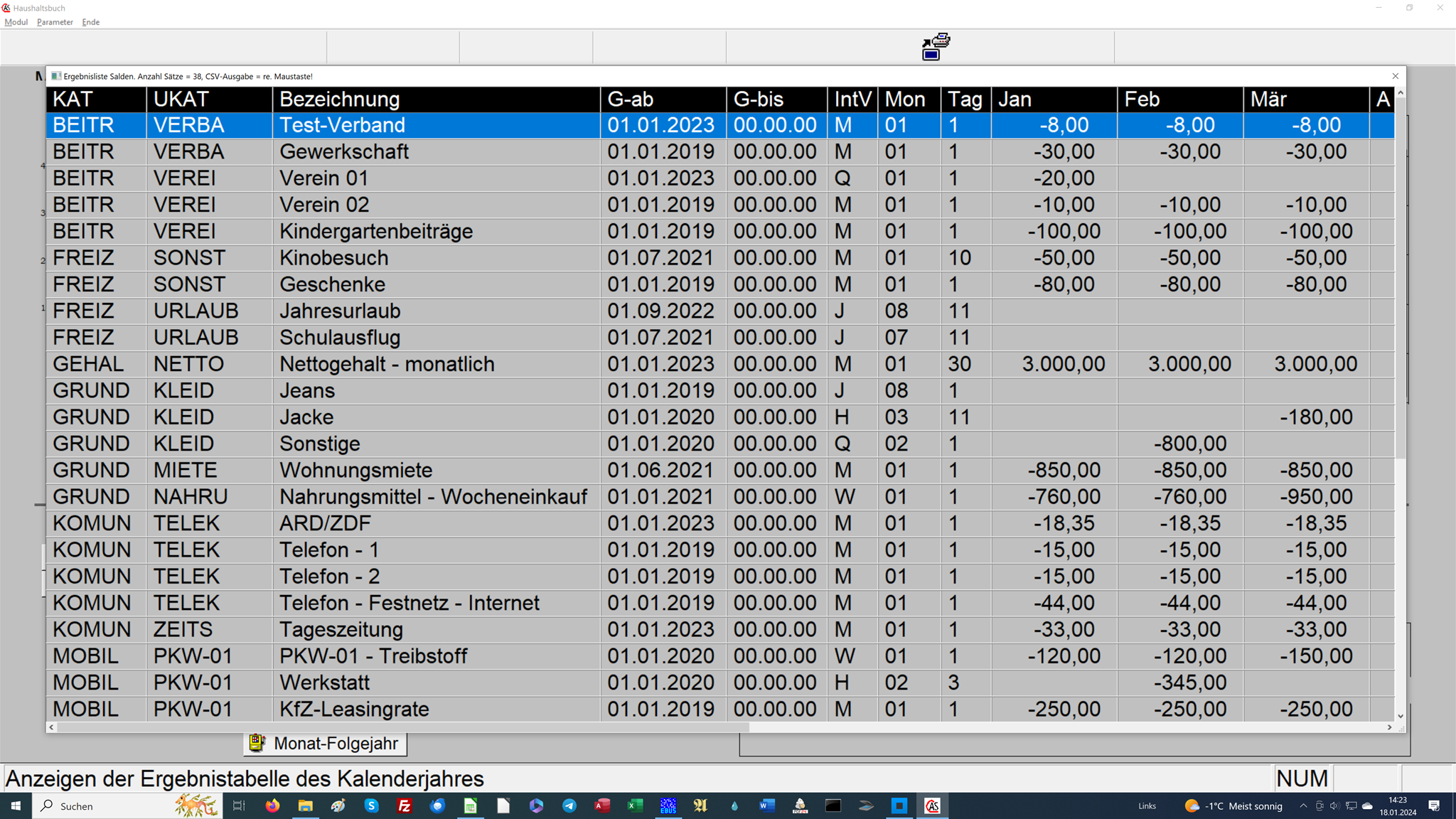Screen dimensions: 1456x819
Task: Open Microsoft Access from the taskbar
Action: [x=602, y=805]
